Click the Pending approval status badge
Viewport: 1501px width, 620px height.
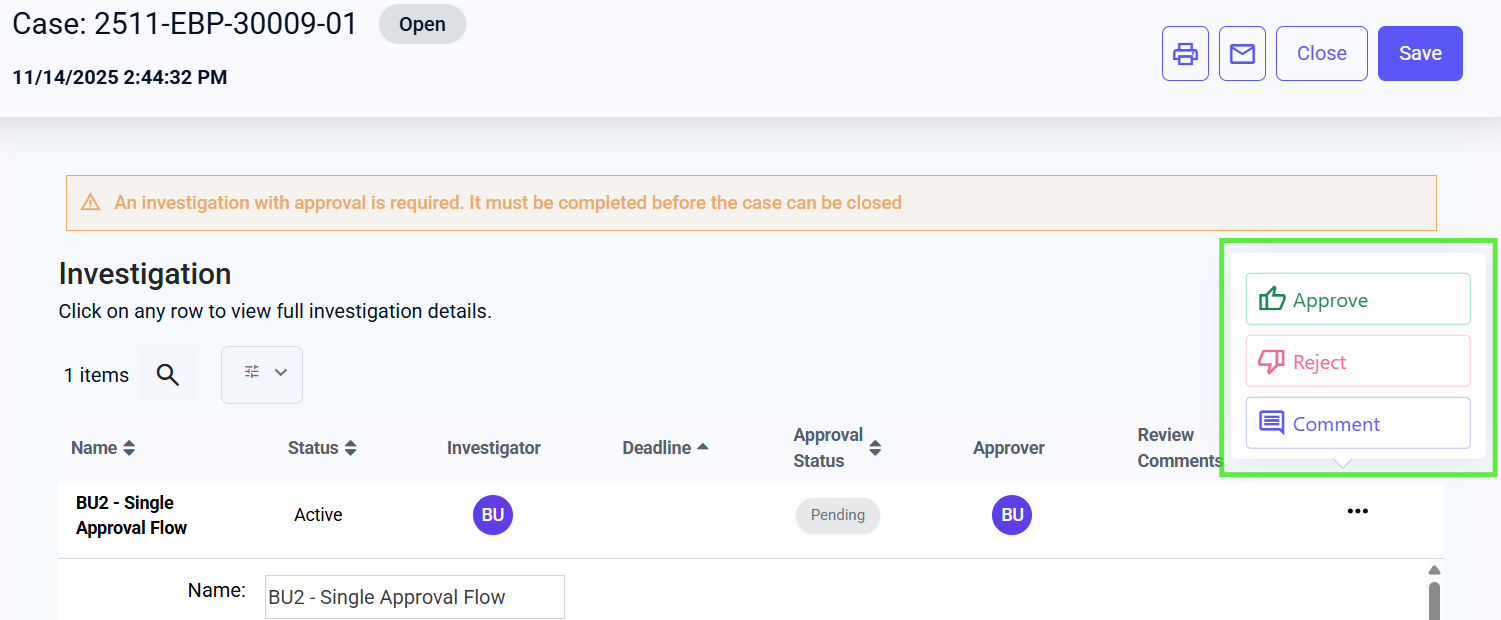(x=837, y=515)
